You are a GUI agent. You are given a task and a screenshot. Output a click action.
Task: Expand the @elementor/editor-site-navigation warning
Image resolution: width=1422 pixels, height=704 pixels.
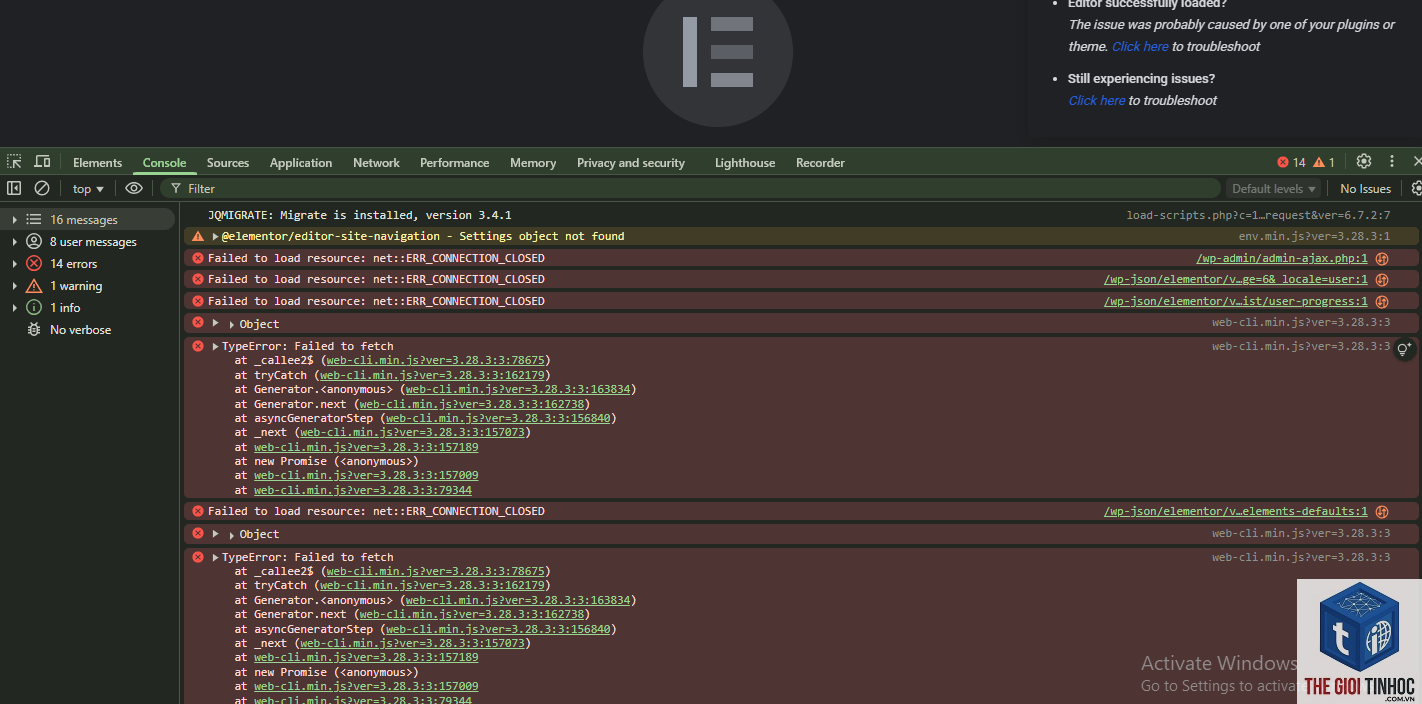(x=215, y=236)
